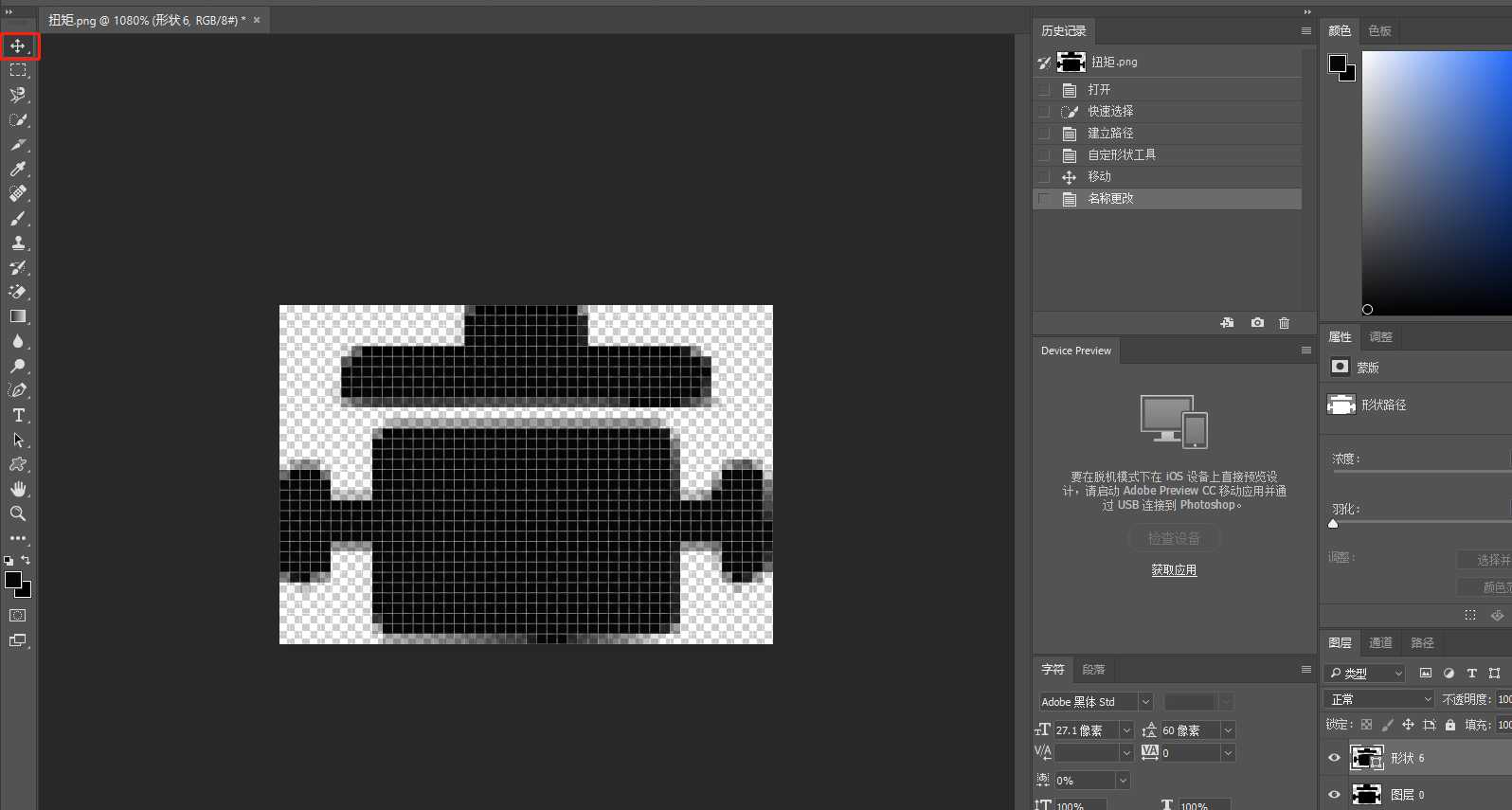This screenshot has width=1512, height=810.
Task: Select the Rectangular Marquee tool
Action: (18, 70)
